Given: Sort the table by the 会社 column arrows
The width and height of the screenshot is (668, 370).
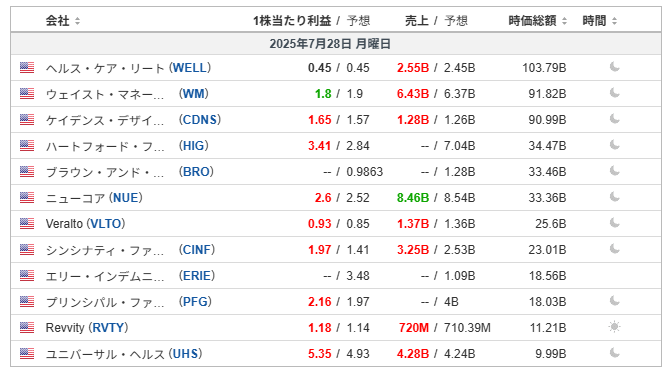Looking at the screenshot, I should point(77,21).
